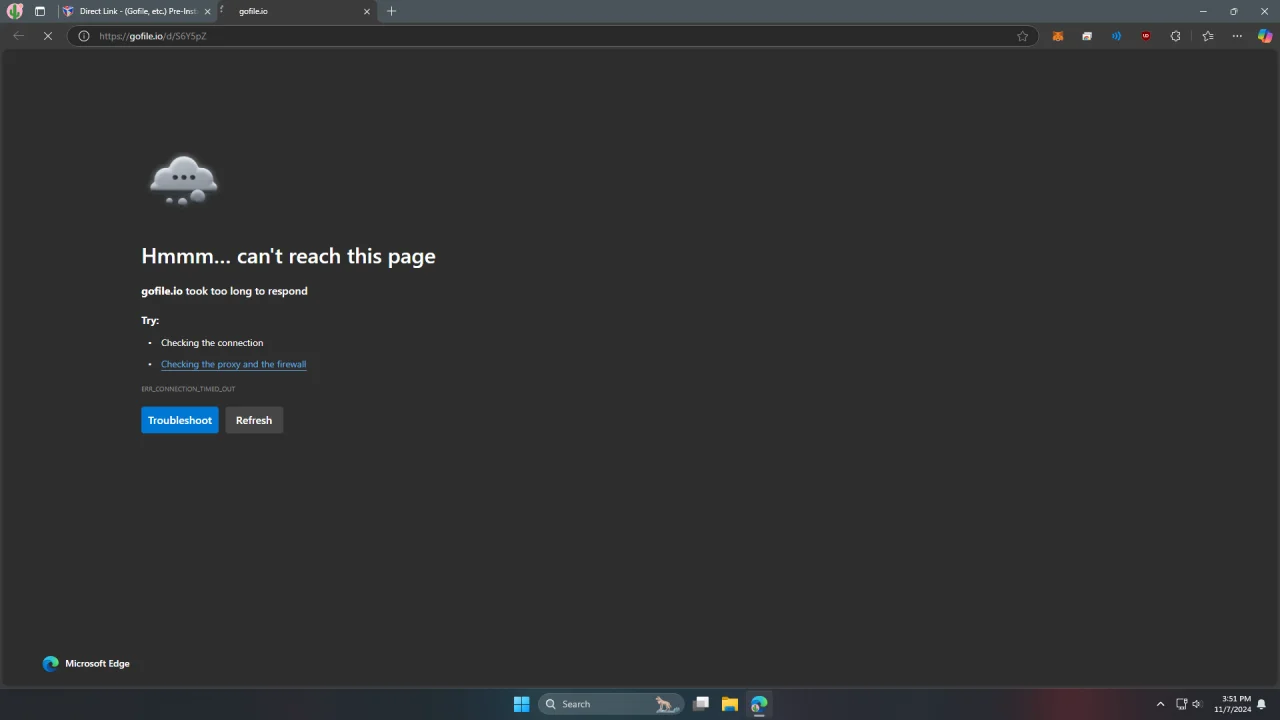
Task: Click the Troubleshoot button
Action: 180,420
